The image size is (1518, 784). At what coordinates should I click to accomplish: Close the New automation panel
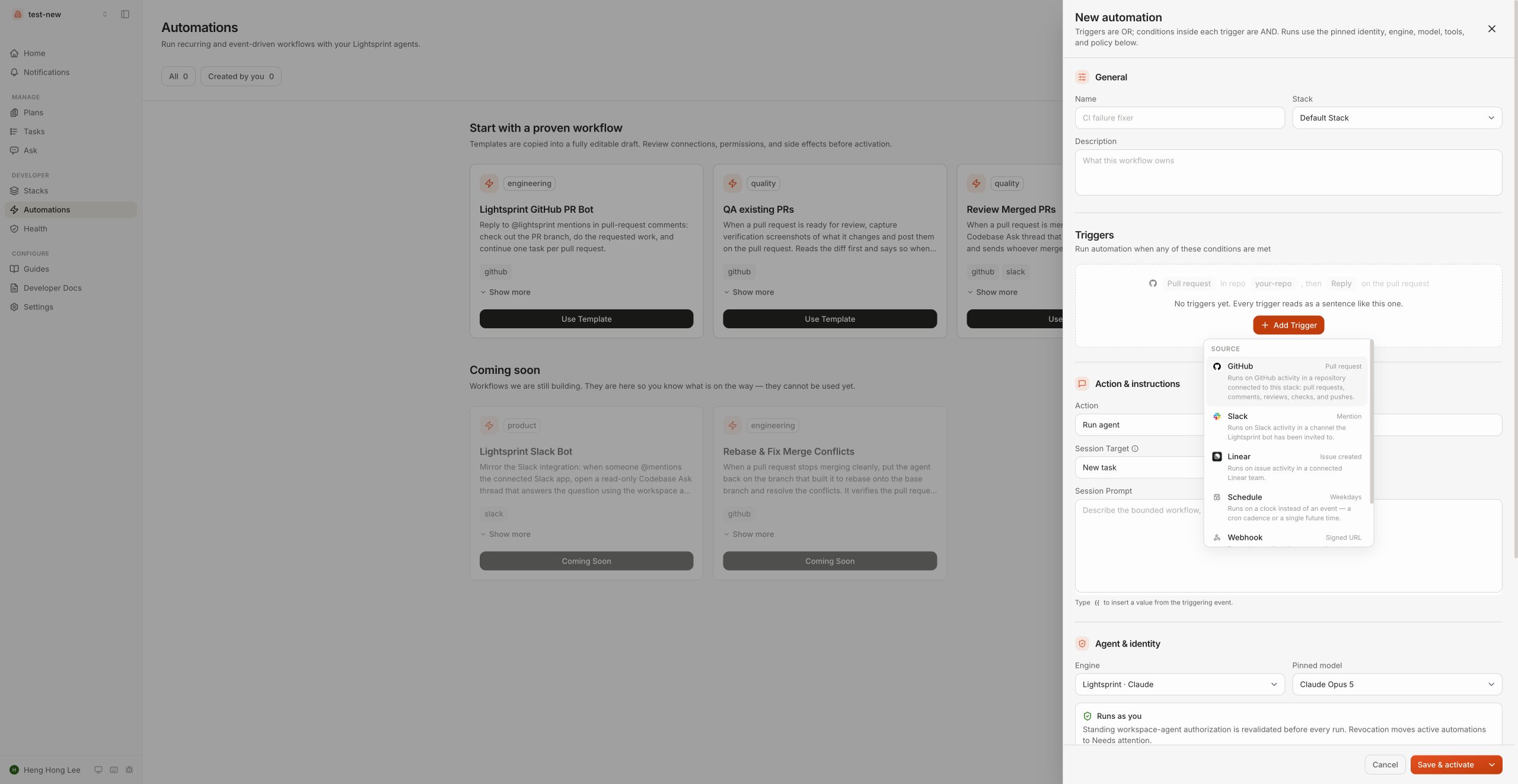point(1492,29)
